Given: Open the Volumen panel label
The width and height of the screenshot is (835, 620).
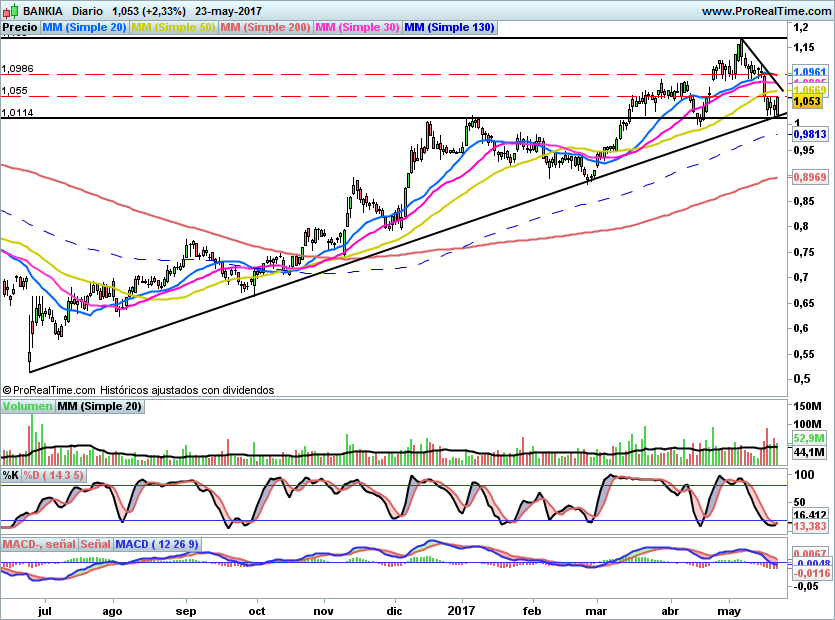Looking at the screenshot, I should 27,406.
